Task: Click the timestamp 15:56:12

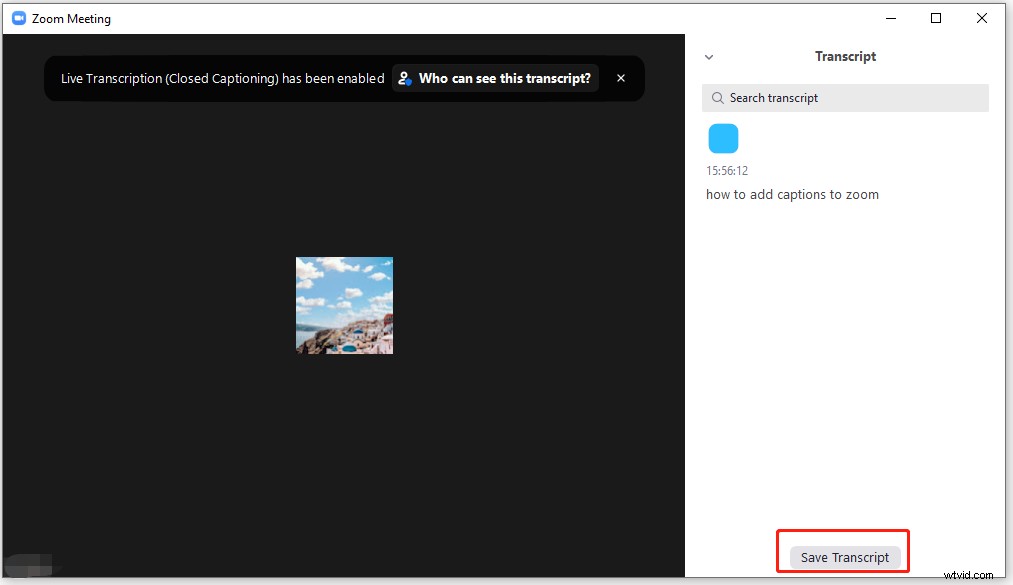Action: [x=726, y=170]
